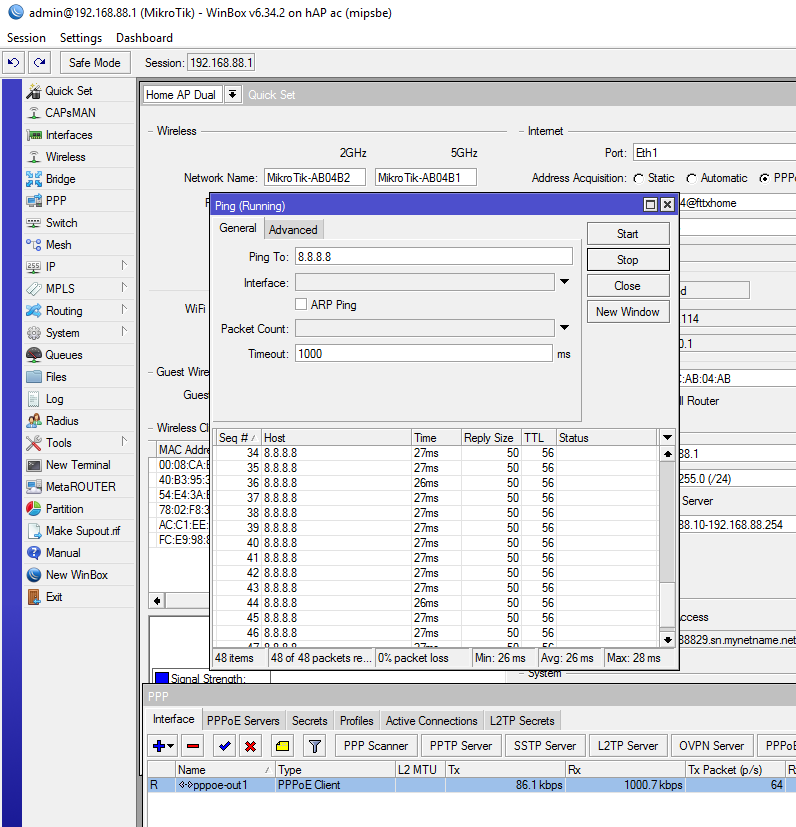
Task: Click the redo arrow in toolbar
Action: 39,62
